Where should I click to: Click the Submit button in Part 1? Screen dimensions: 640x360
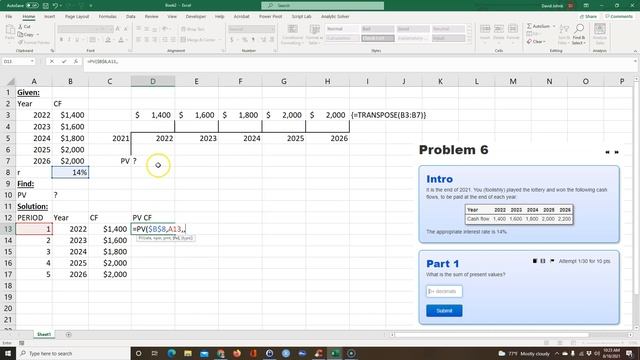(x=444, y=311)
